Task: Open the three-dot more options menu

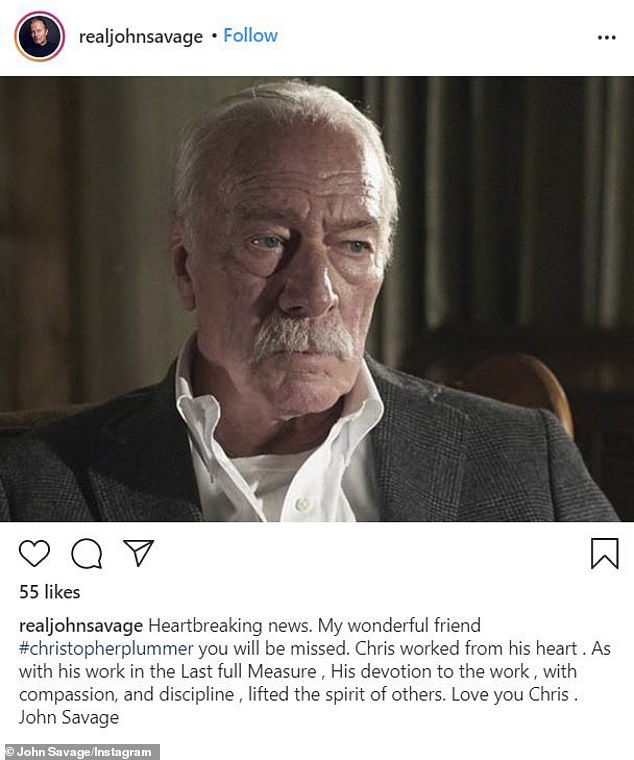Action: click(606, 37)
